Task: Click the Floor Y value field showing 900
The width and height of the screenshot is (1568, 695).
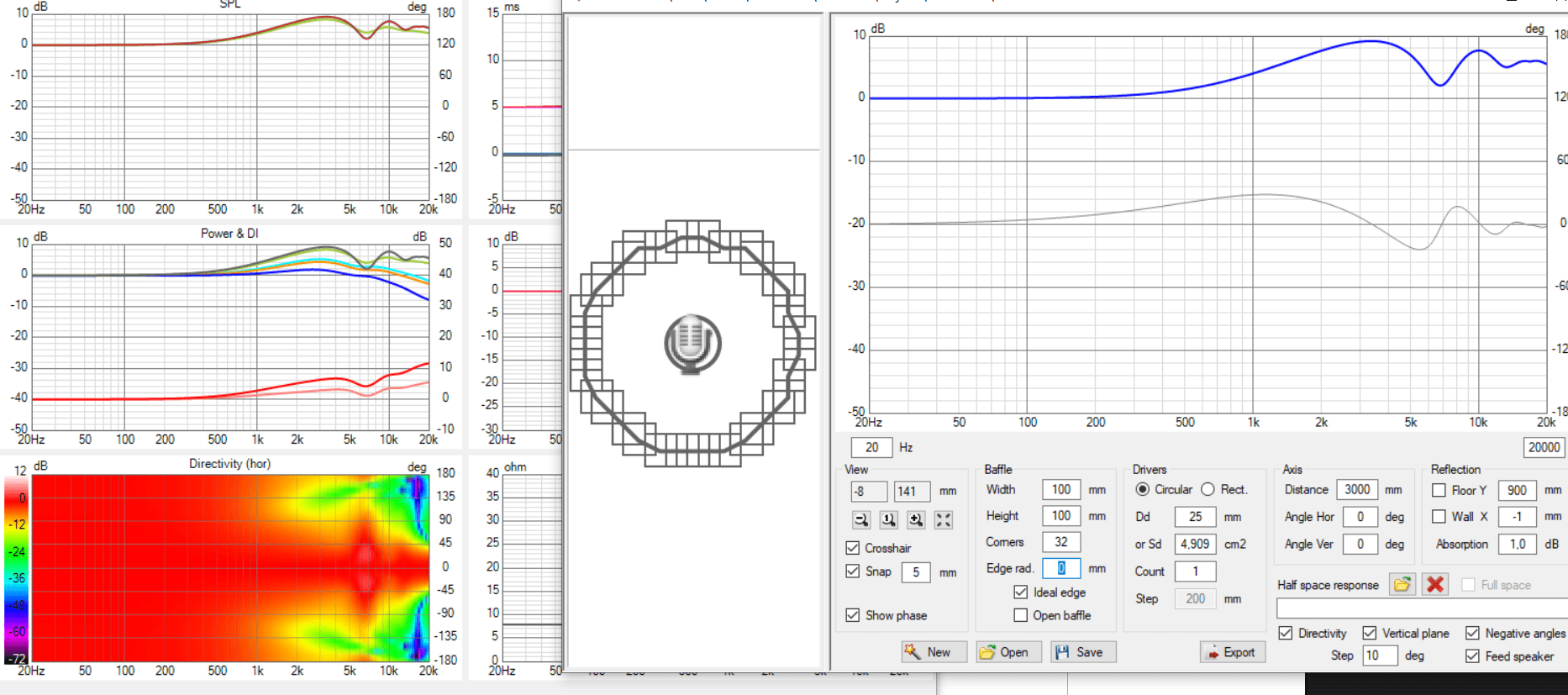Action: coord(1517,490)
